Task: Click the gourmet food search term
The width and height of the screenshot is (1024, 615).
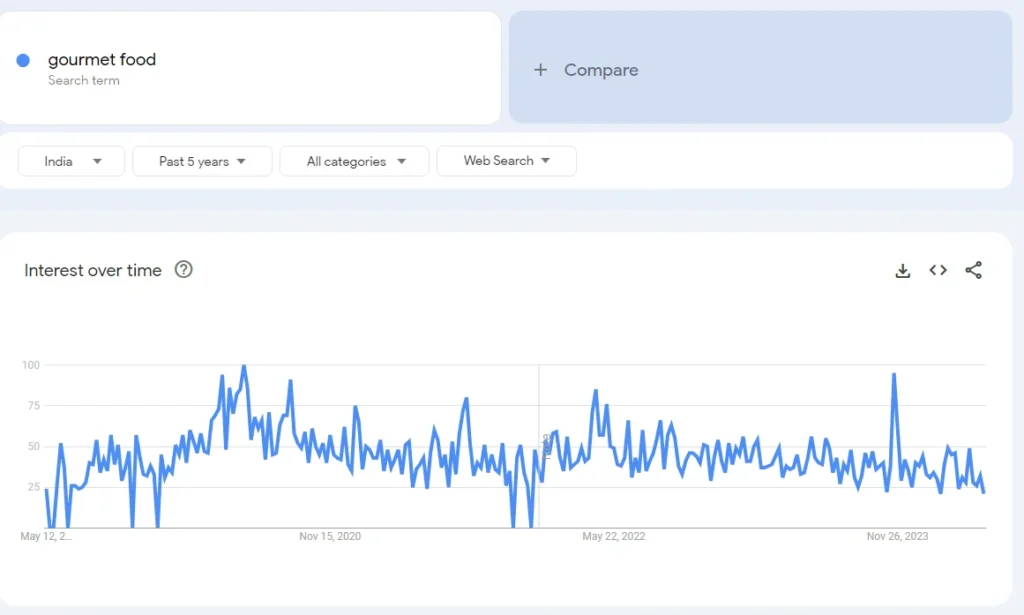Action: click(102, 60)
